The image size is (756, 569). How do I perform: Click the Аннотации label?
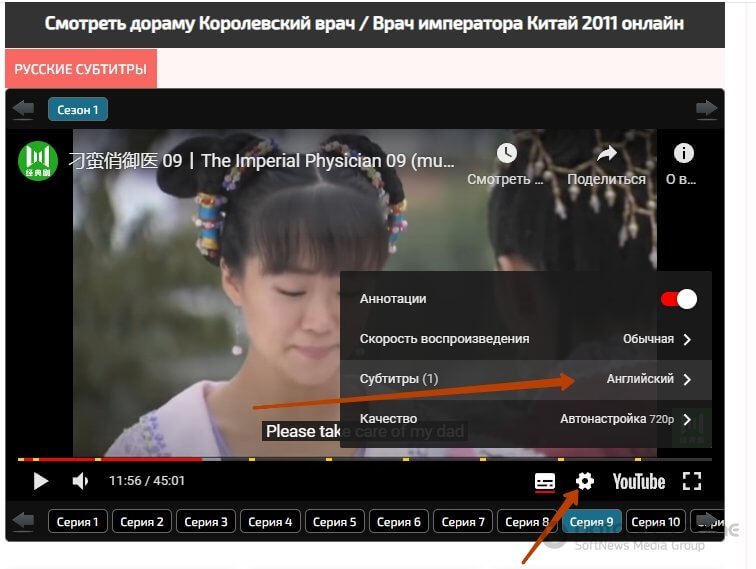click(393, 299)
